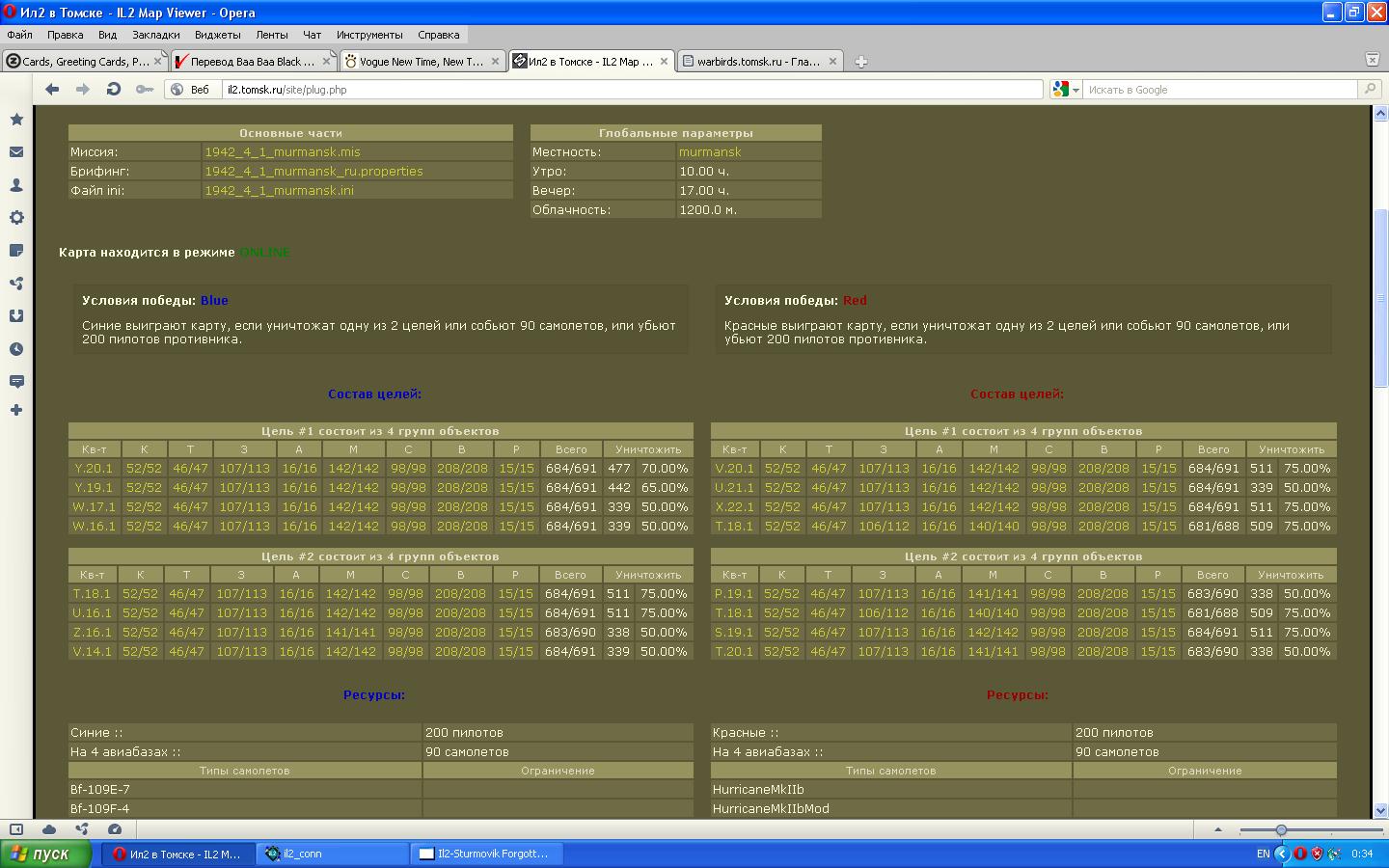Open the Mail panel in Opera sidebar

pyautogui.click(x=16, y=152)
